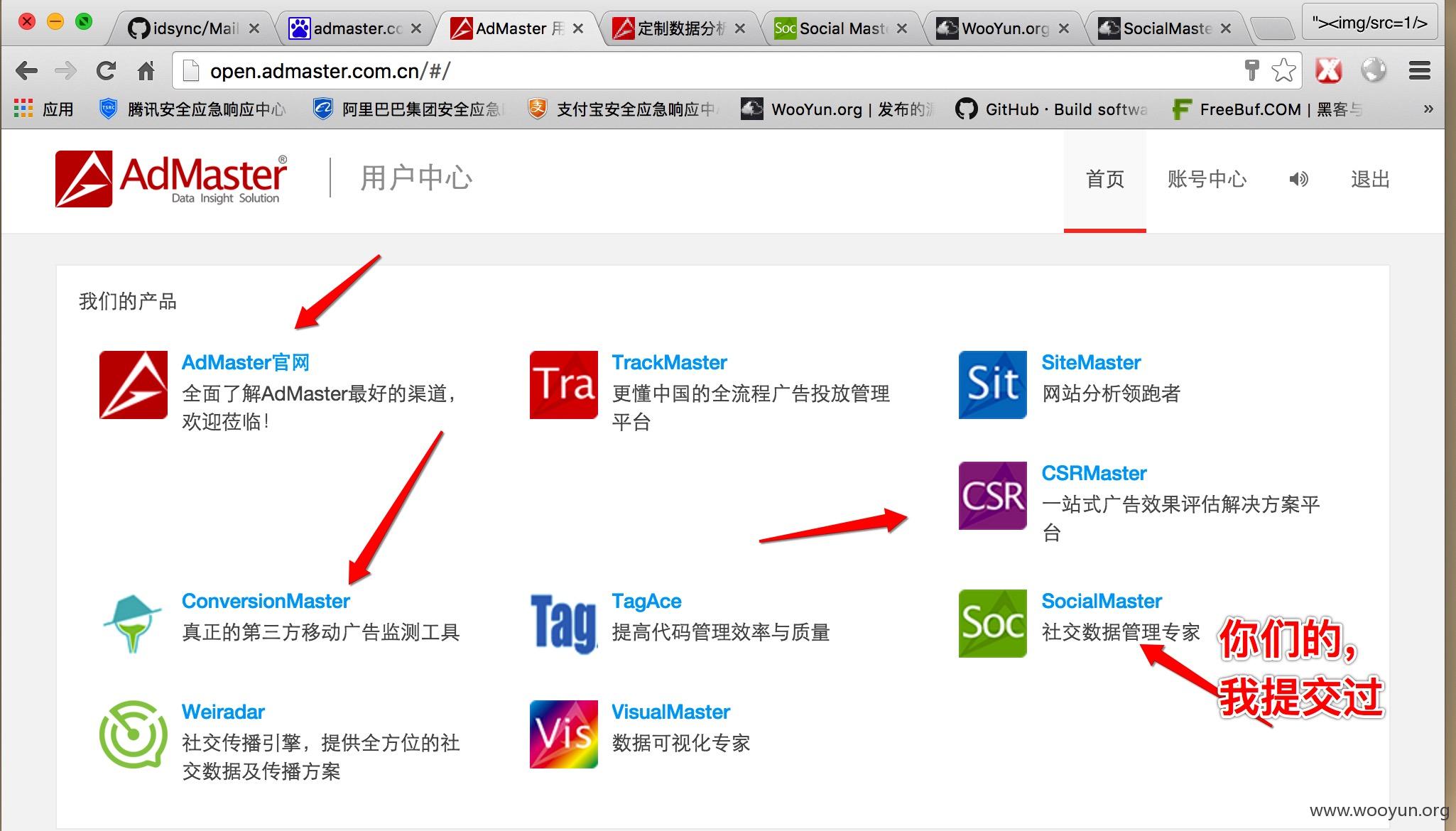The image size is (1456, 831).
Task: Close the idsync/Mail tab
Action: coord(254,28)
